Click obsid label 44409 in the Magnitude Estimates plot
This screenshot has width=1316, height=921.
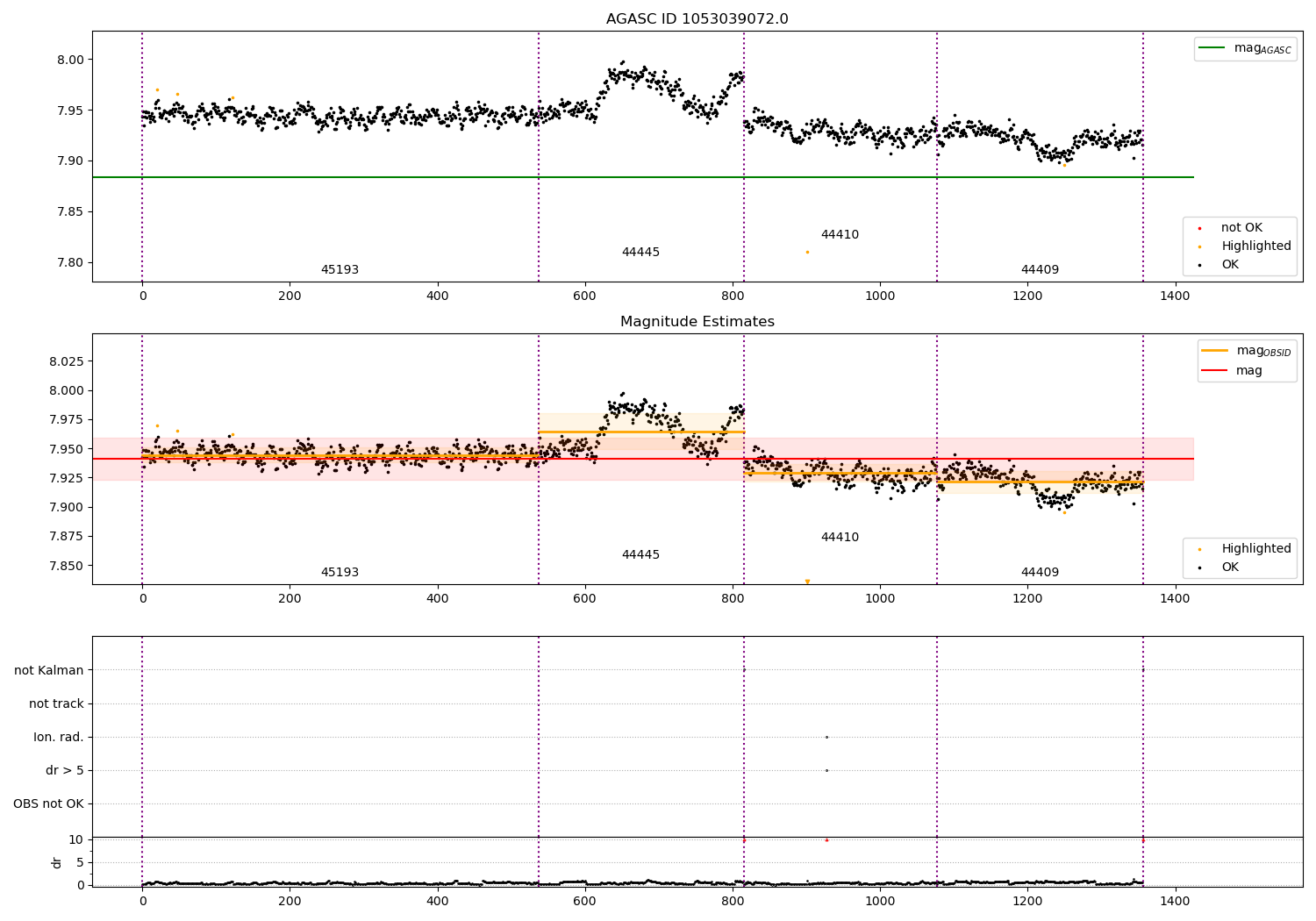[x=1040, y=573]
